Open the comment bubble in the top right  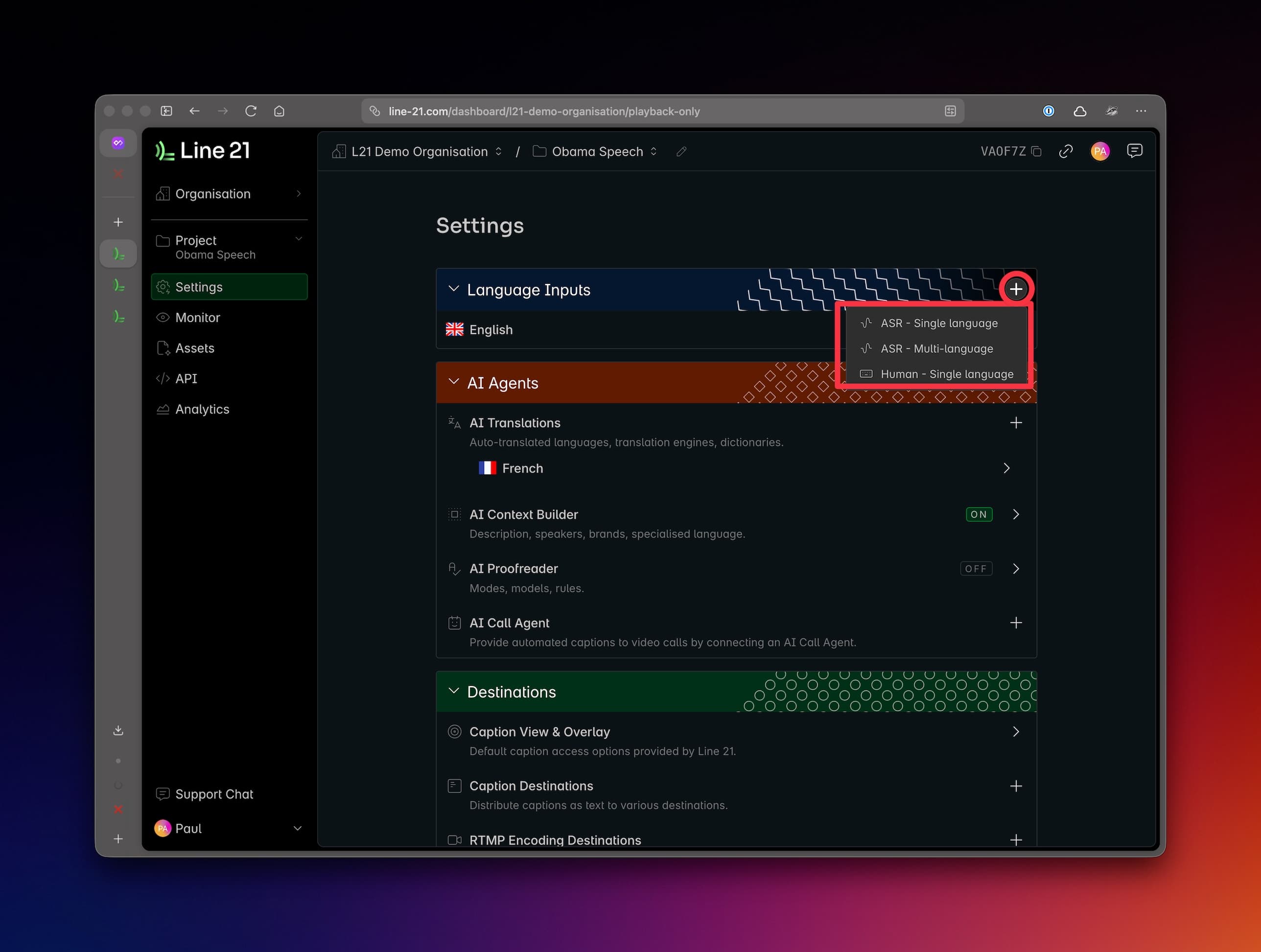[1135, 150]
